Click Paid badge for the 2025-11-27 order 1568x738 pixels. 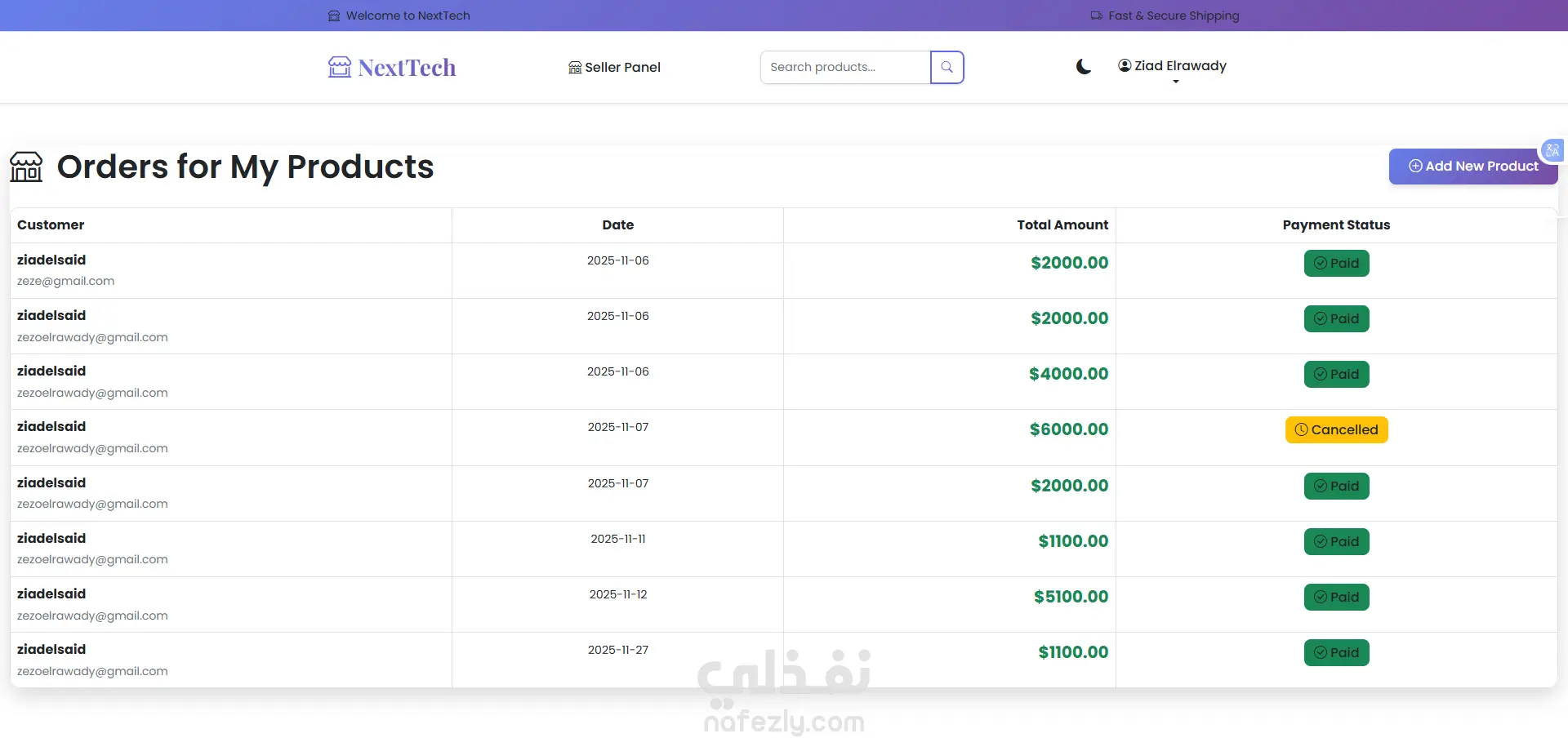(x=1336, y=653)
